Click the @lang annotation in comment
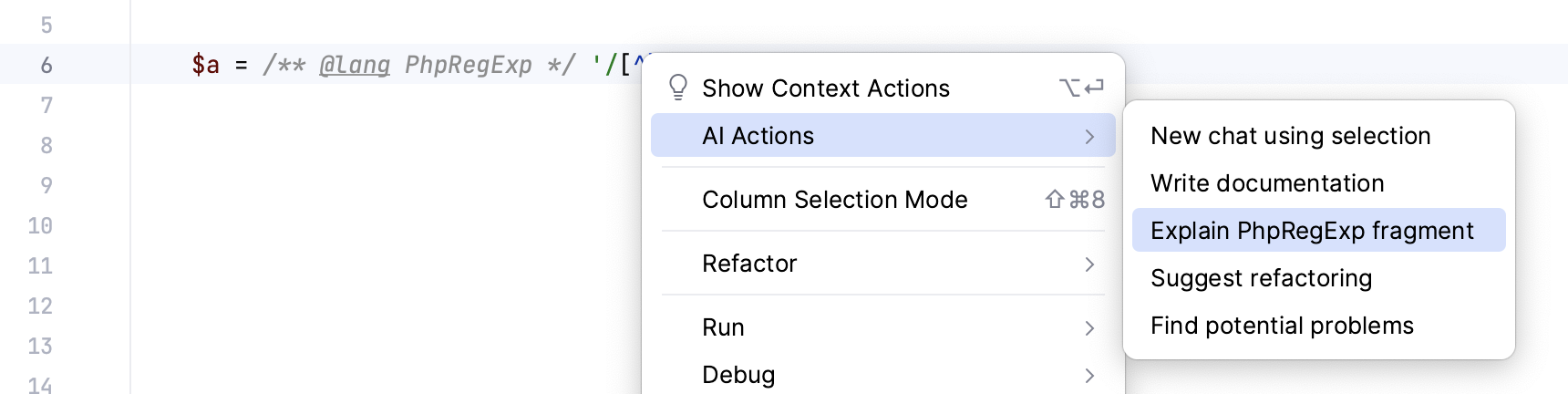The height and width of the screenshot is (394, 1568). click(x=355, y=65)
